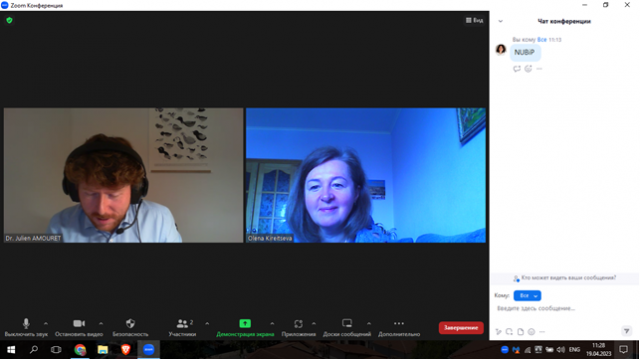Click the Zoom system tray icon
Viewport: 640px width, 360px height.
tap(504, 350)
